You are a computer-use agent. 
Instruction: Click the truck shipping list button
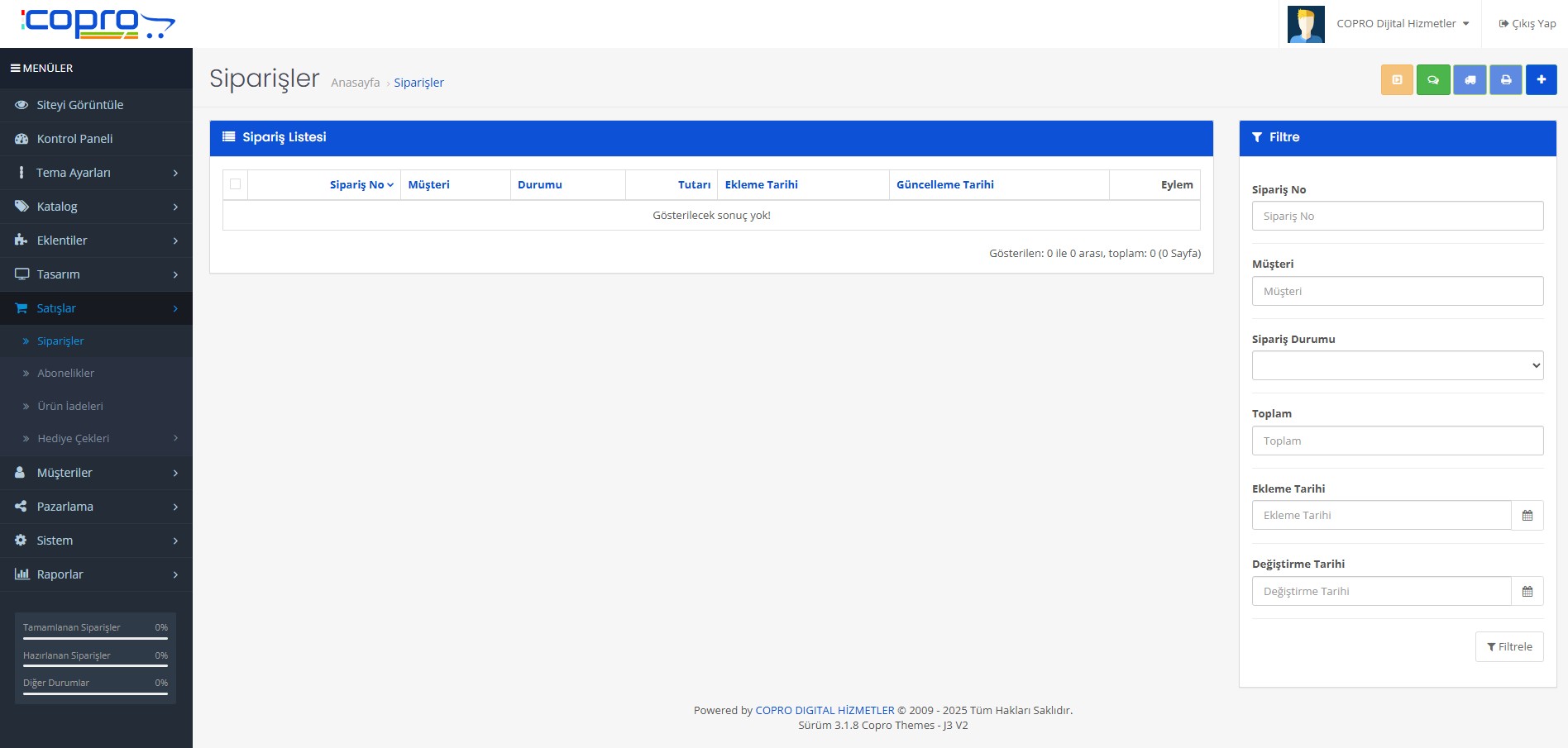coord(1470,80)
